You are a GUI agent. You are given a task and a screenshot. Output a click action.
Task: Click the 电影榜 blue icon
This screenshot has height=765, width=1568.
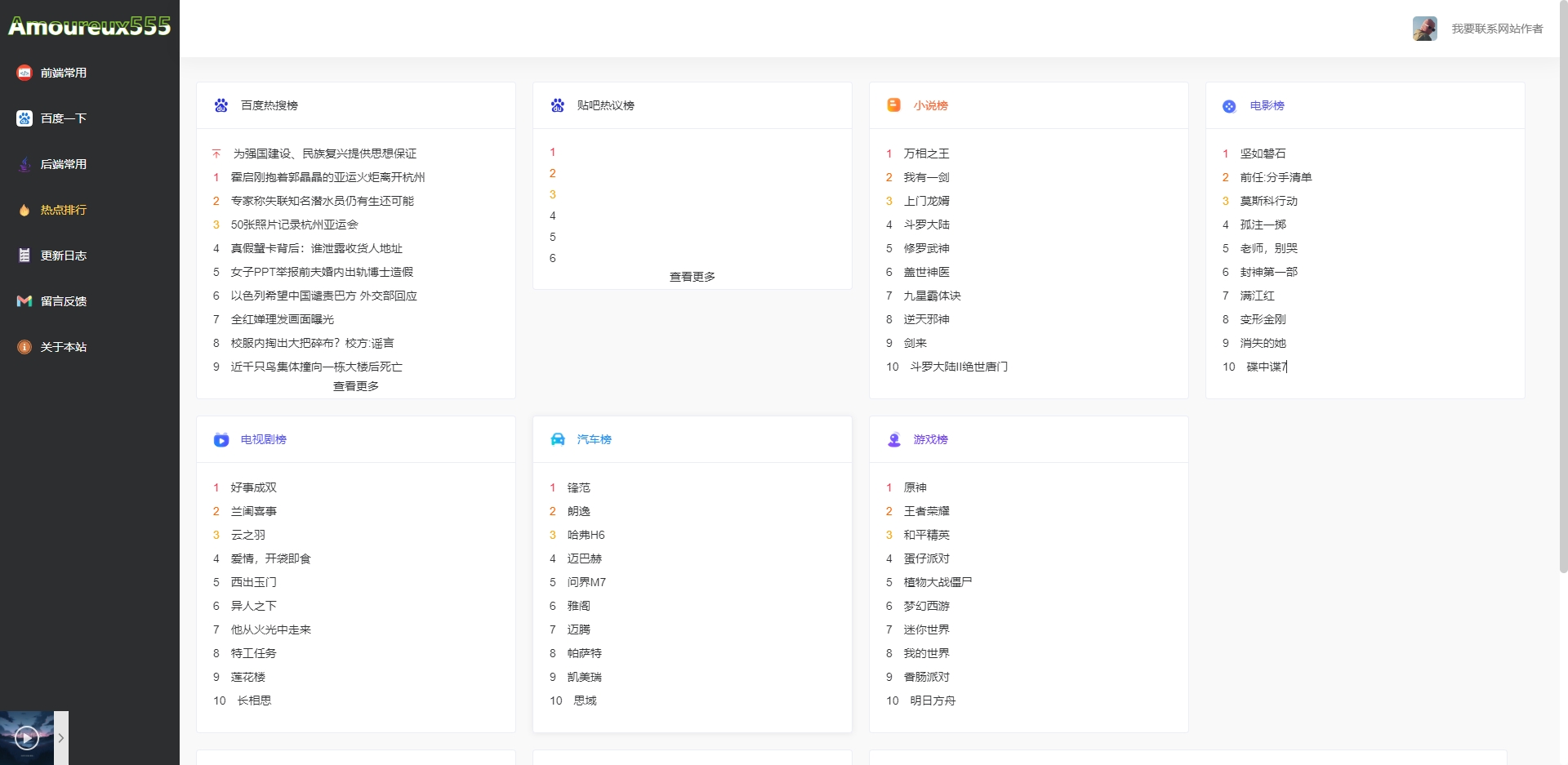[x=1229, y=106]
